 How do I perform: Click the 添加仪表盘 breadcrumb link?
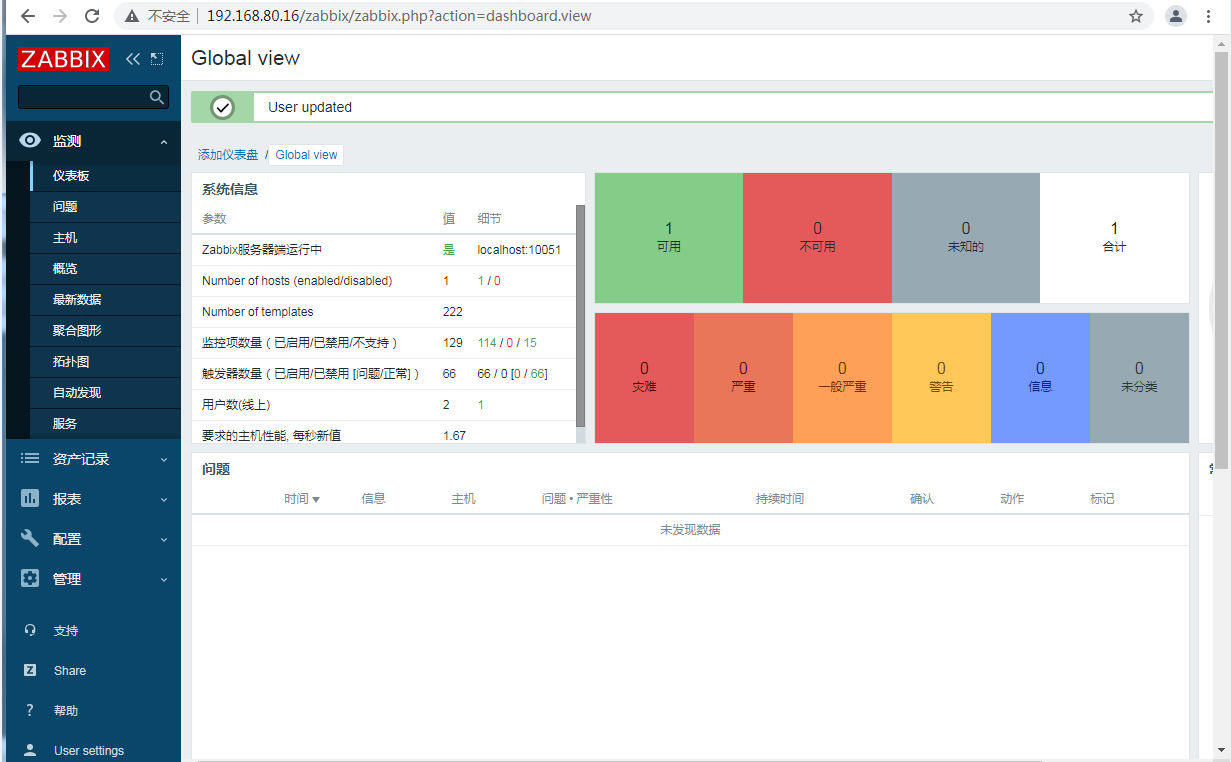[227, 155]
